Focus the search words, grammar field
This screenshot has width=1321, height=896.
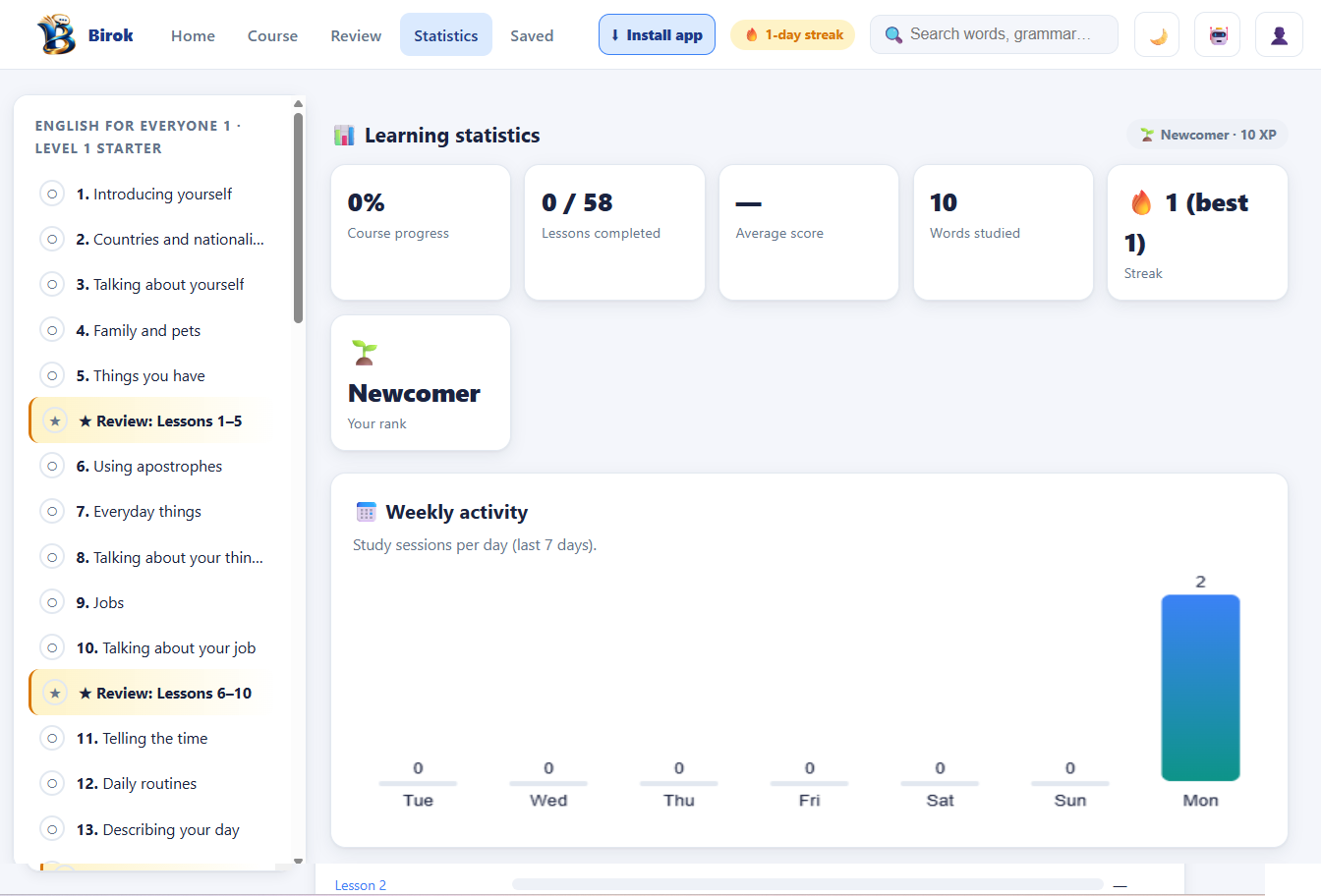click(994, 34)
